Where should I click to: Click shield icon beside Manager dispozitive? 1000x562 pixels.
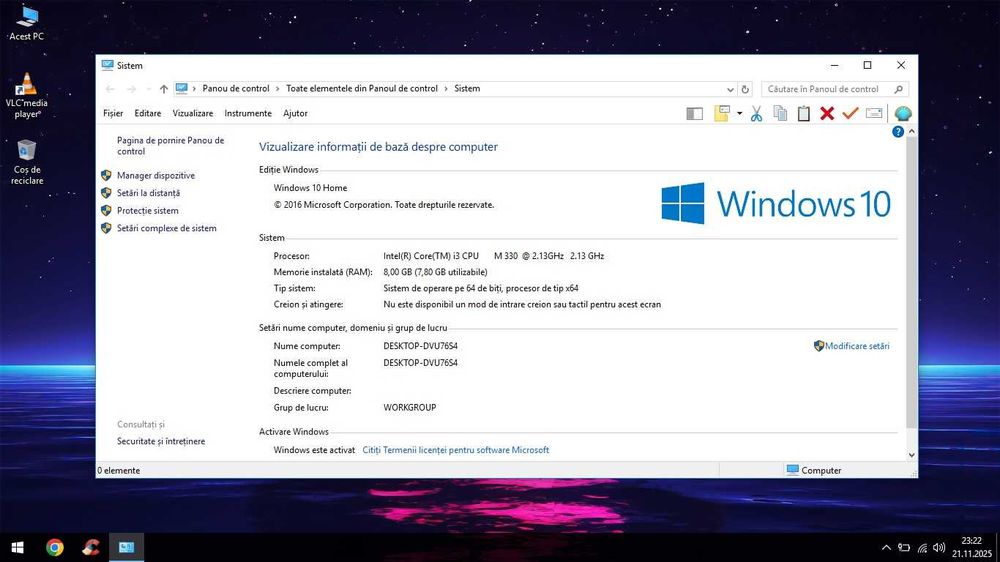[x=107, y=175]
